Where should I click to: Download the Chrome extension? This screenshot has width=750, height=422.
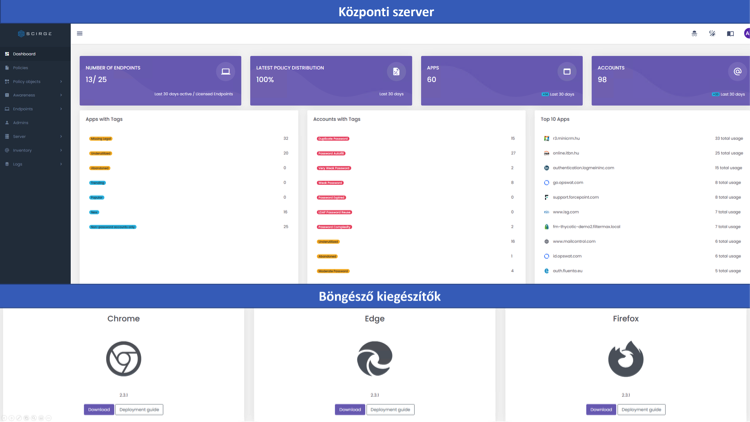[99, 410]
